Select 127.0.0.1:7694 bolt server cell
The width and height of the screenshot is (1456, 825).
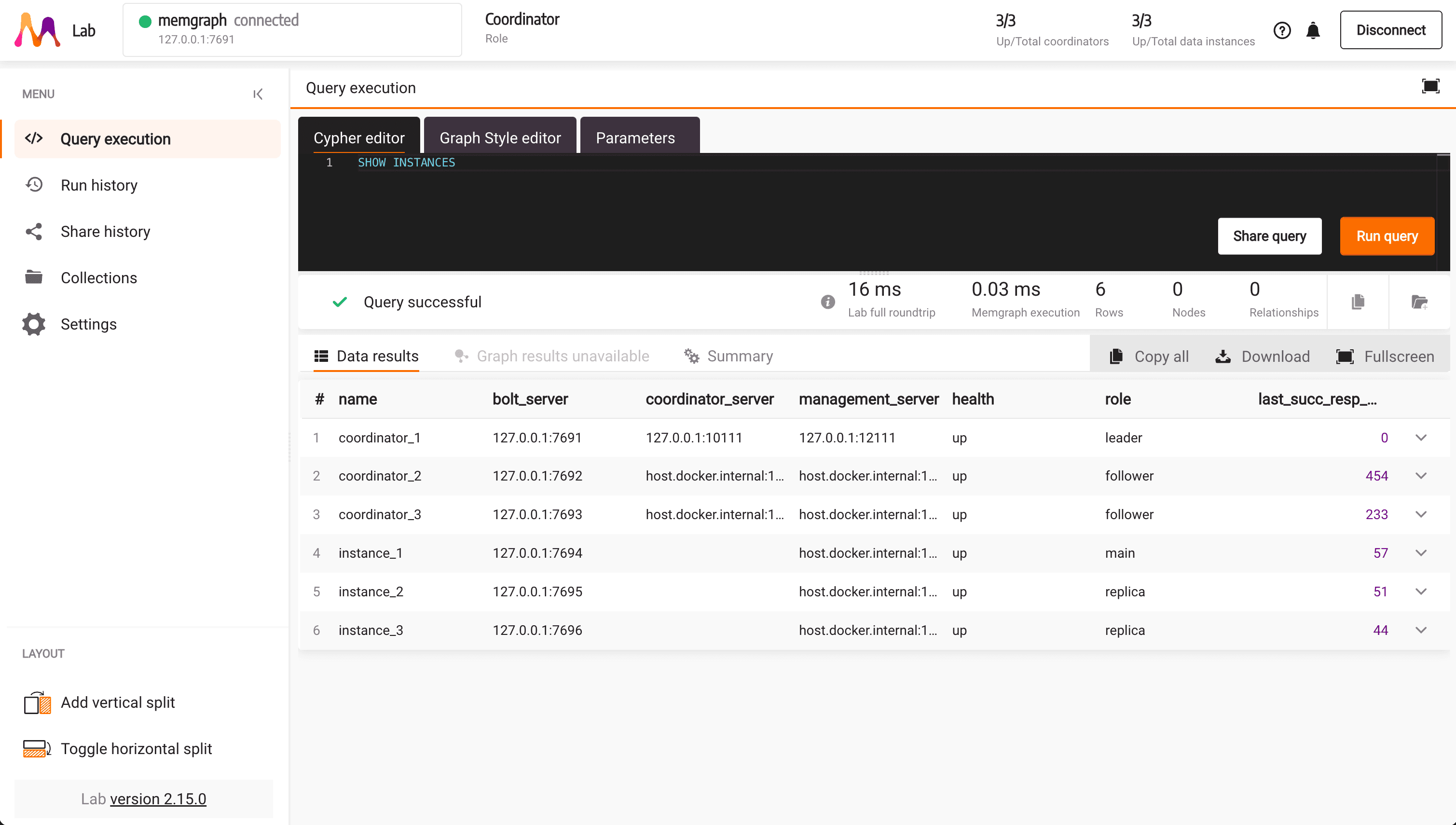pos(537,553)
